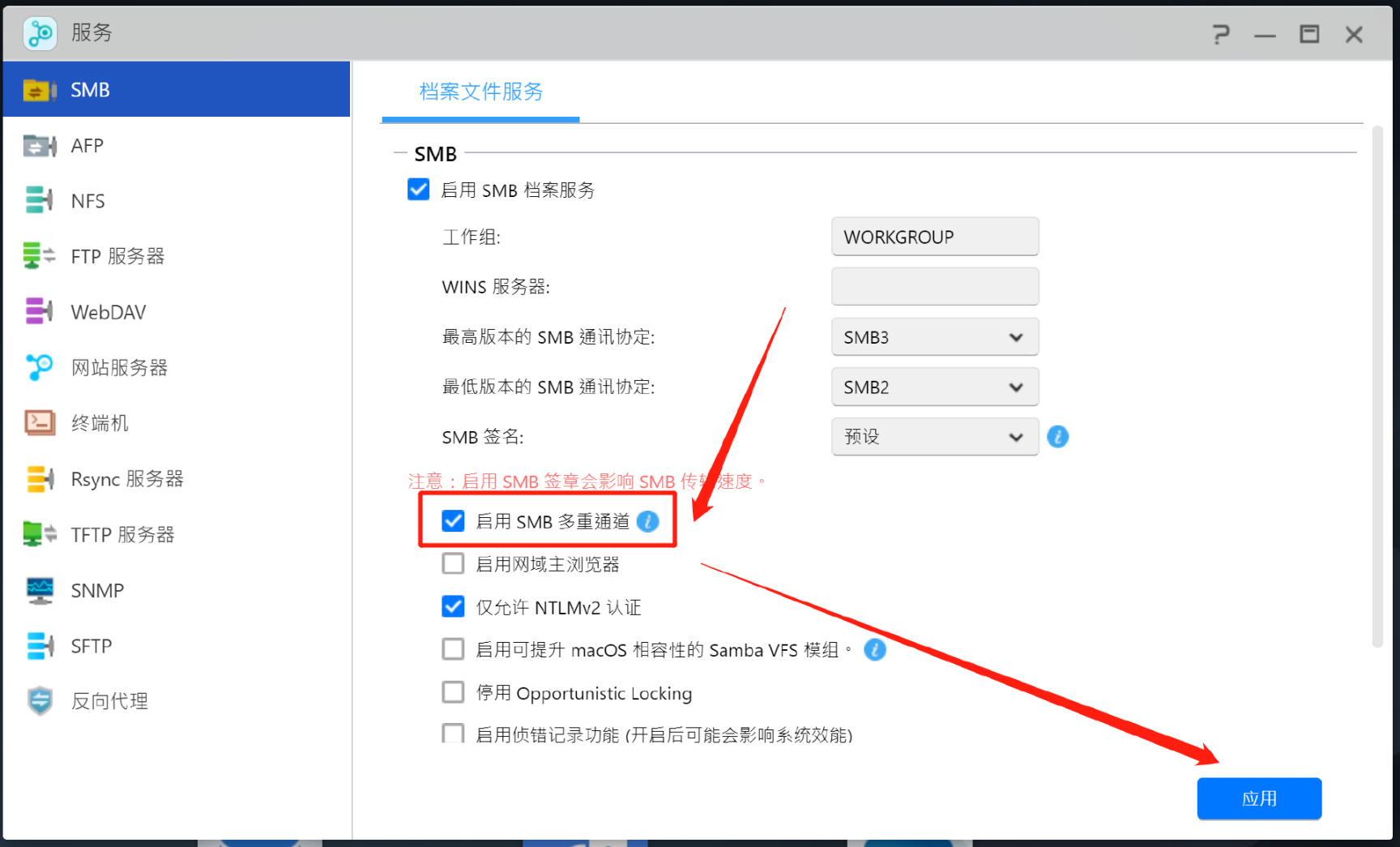Click the info icon beside SMB 签名
The image size is (1400, 847).
(1057, 436)
